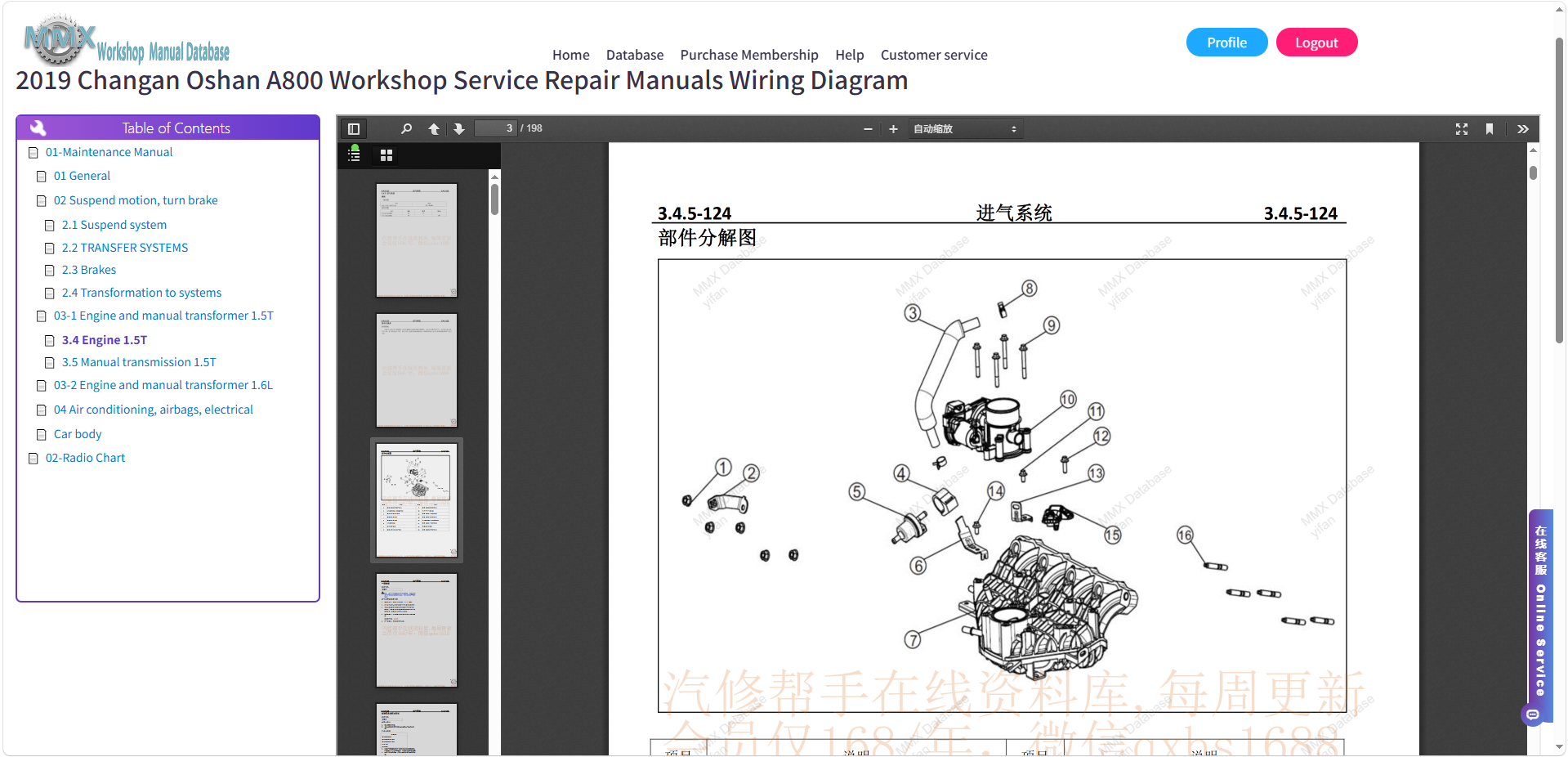Open Purchase Membership page

click(x=749, y=55)
